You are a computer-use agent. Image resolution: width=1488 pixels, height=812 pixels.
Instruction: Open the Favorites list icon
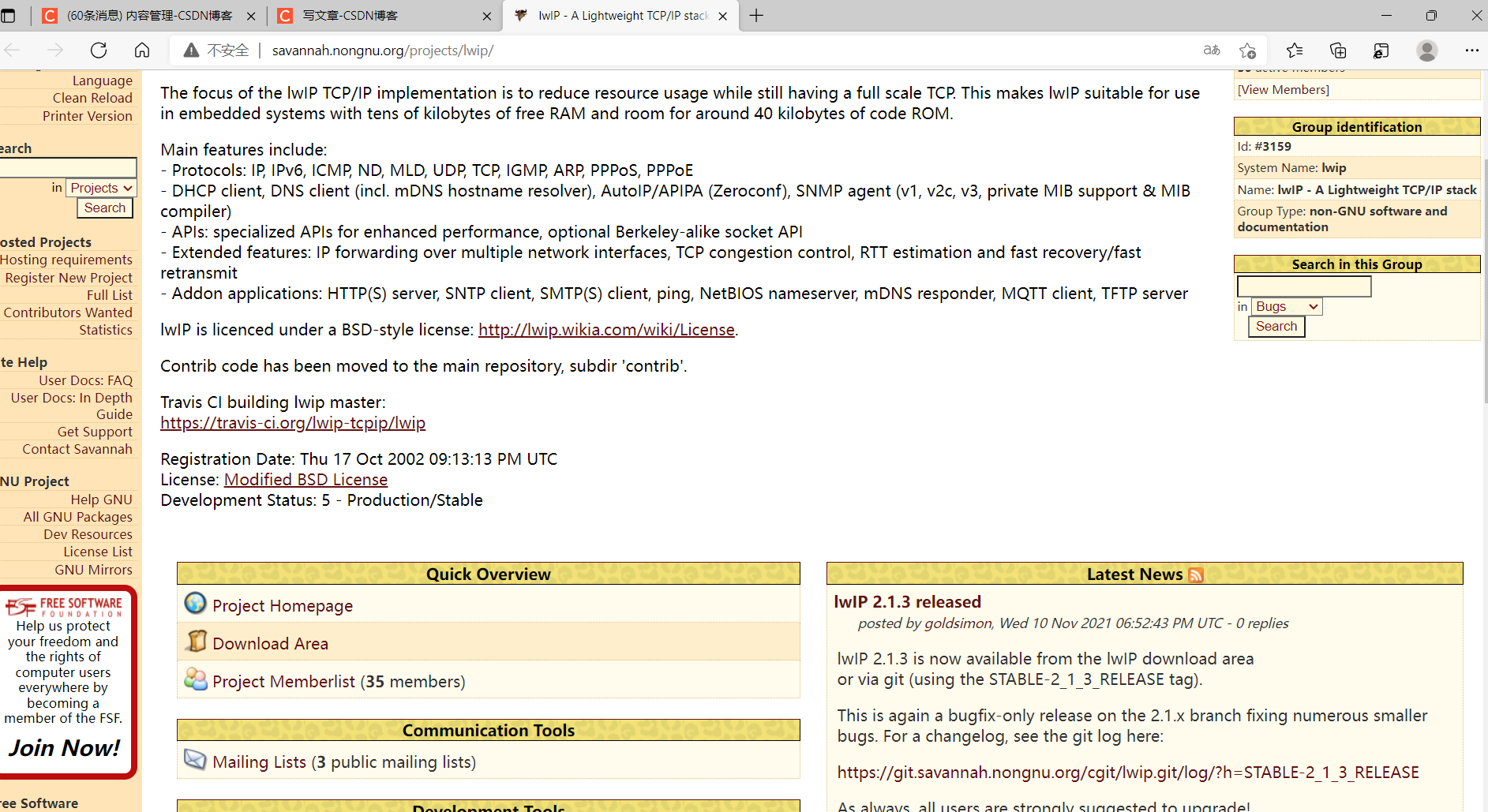point(1295,51)
